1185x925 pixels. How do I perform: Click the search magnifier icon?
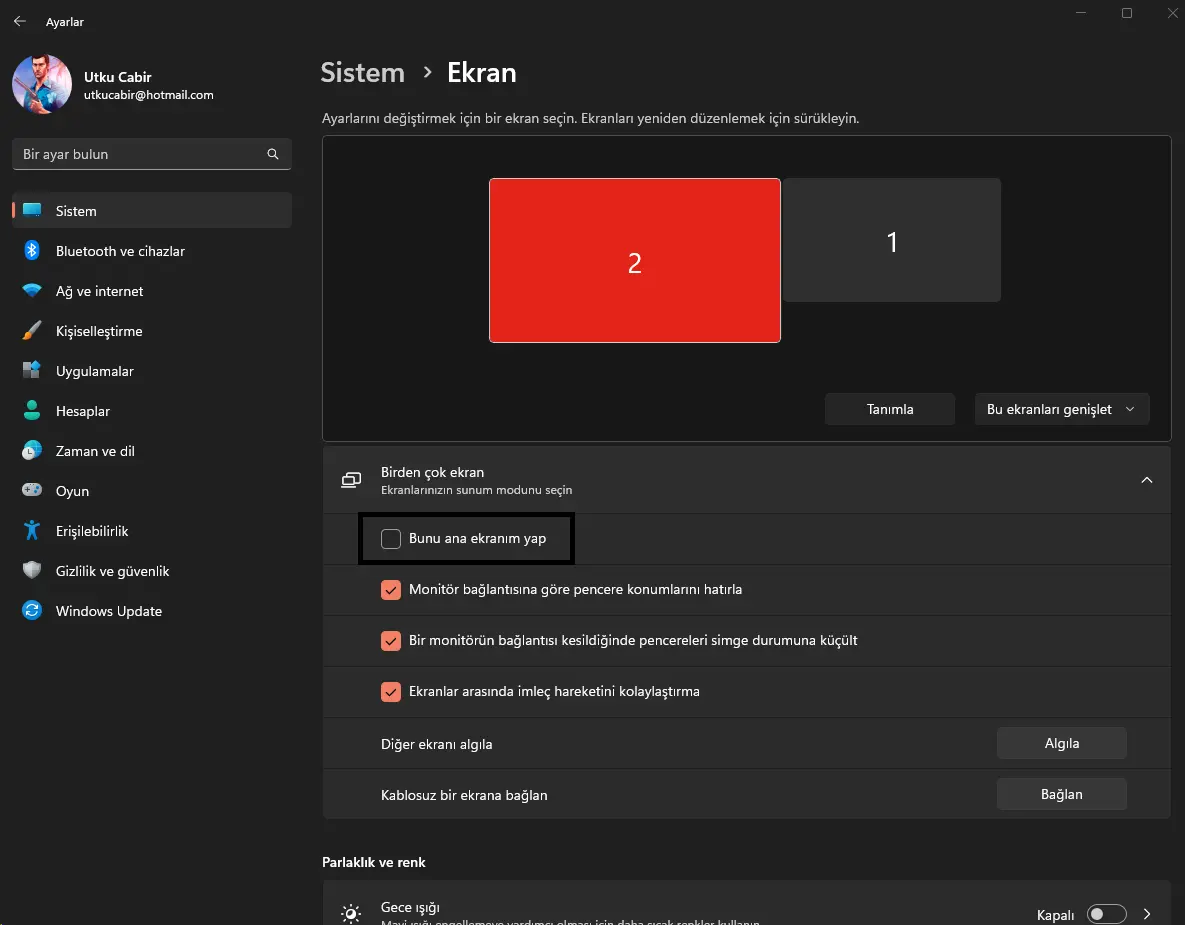[273, 154]
